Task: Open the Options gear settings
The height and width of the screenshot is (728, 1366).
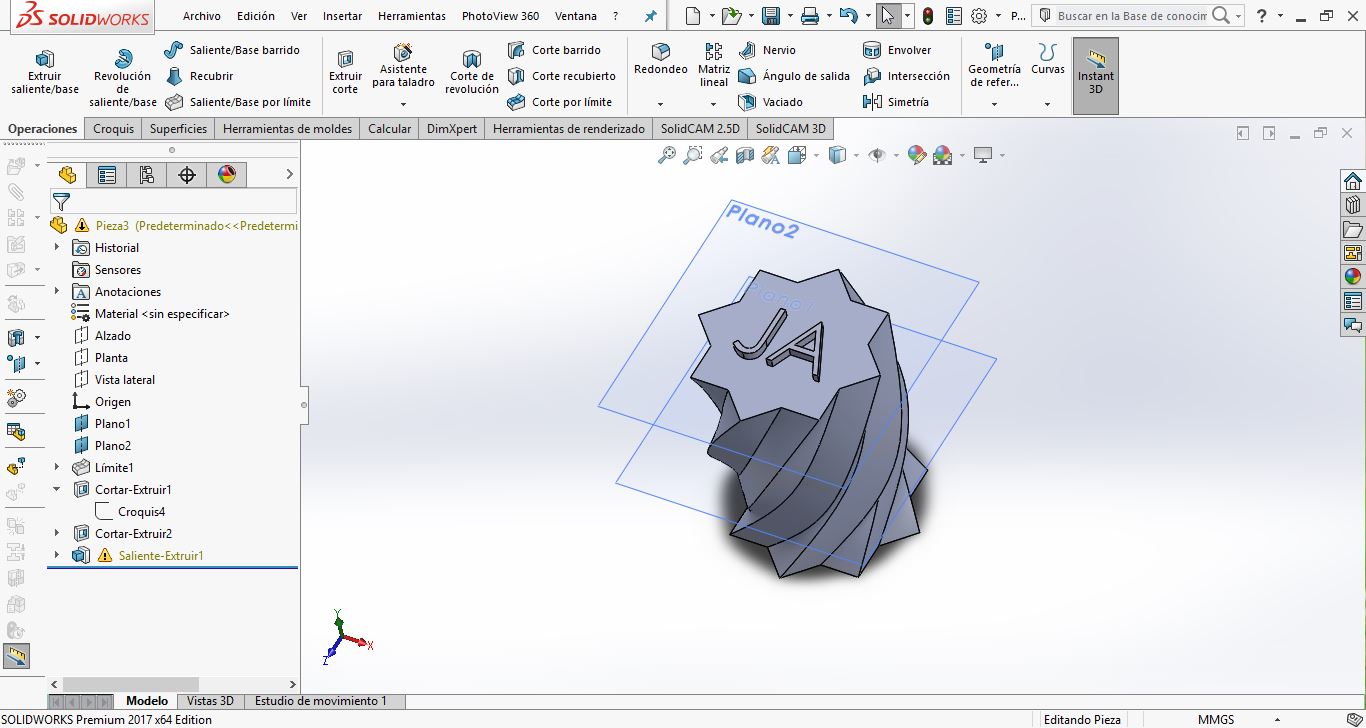Action: click(979, 16)
